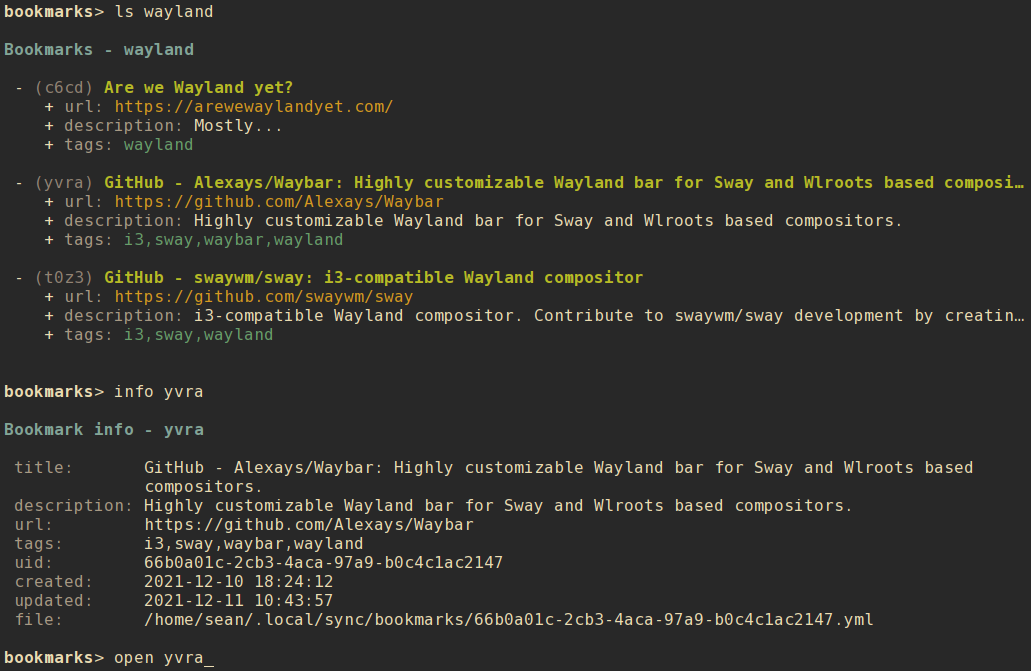Click the .yml file path in Bookmark info

click(508, 620)
